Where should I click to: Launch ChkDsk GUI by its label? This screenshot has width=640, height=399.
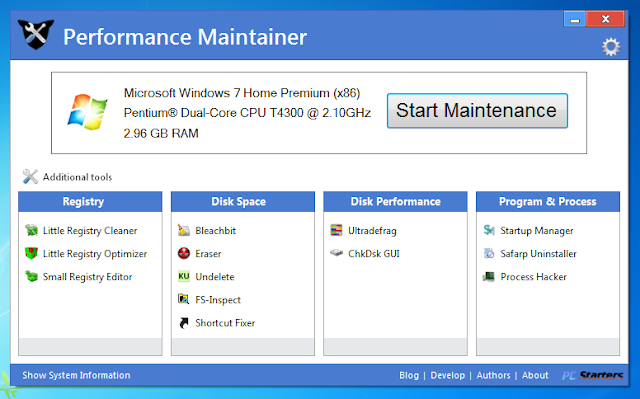point(373,254)
